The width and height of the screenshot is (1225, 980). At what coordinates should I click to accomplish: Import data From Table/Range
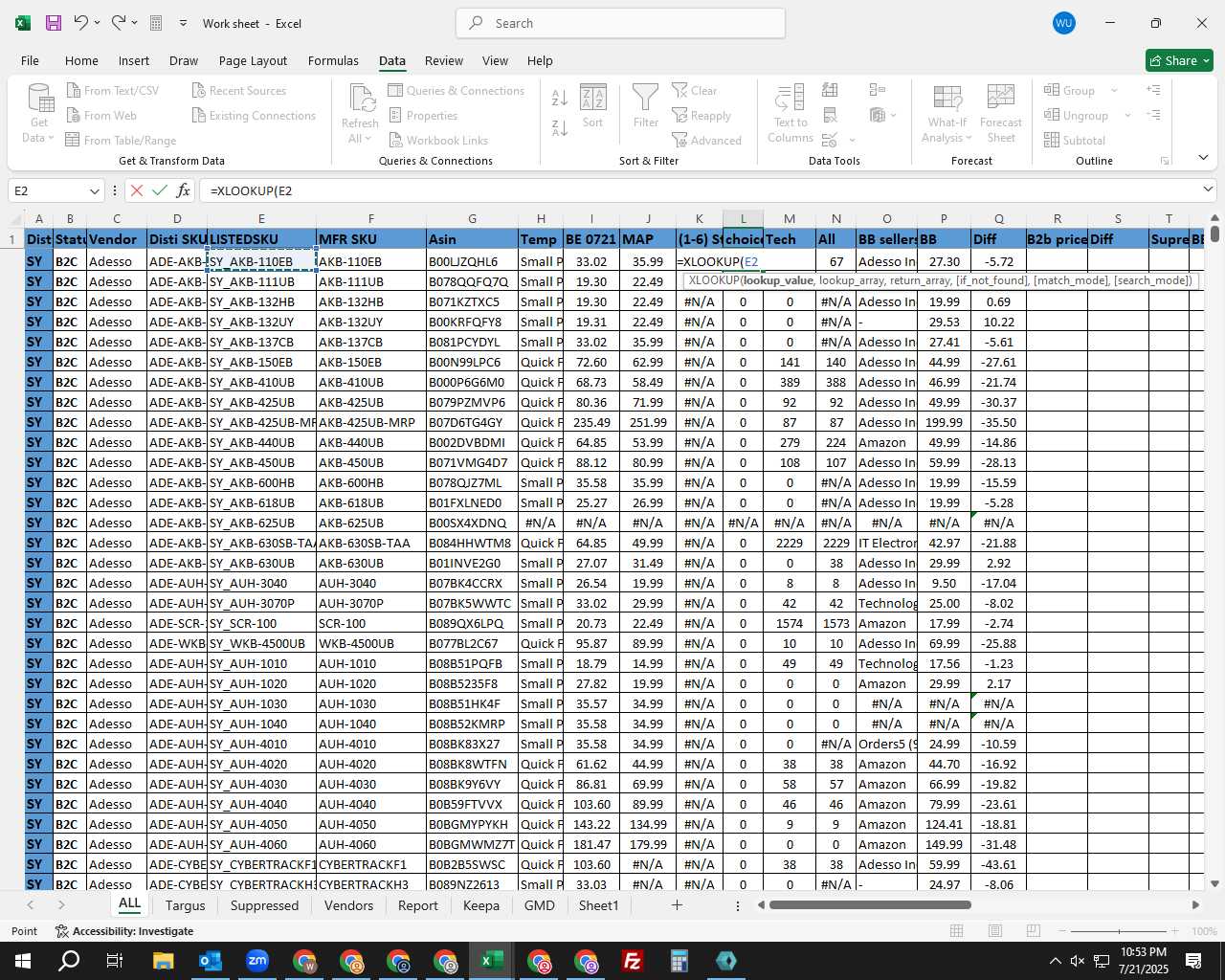[122, 141]
